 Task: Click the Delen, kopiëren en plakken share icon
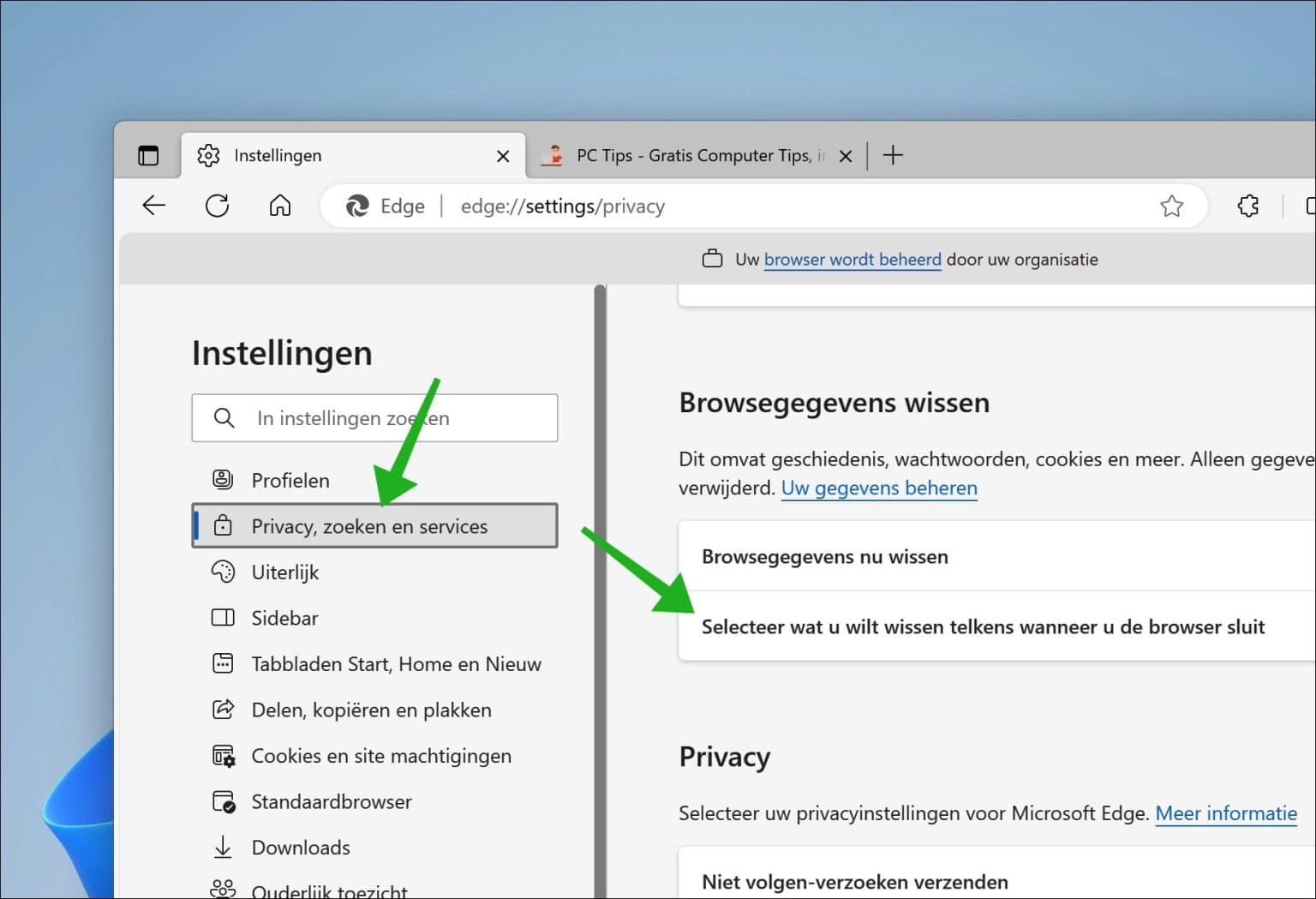tap(223, 710)
